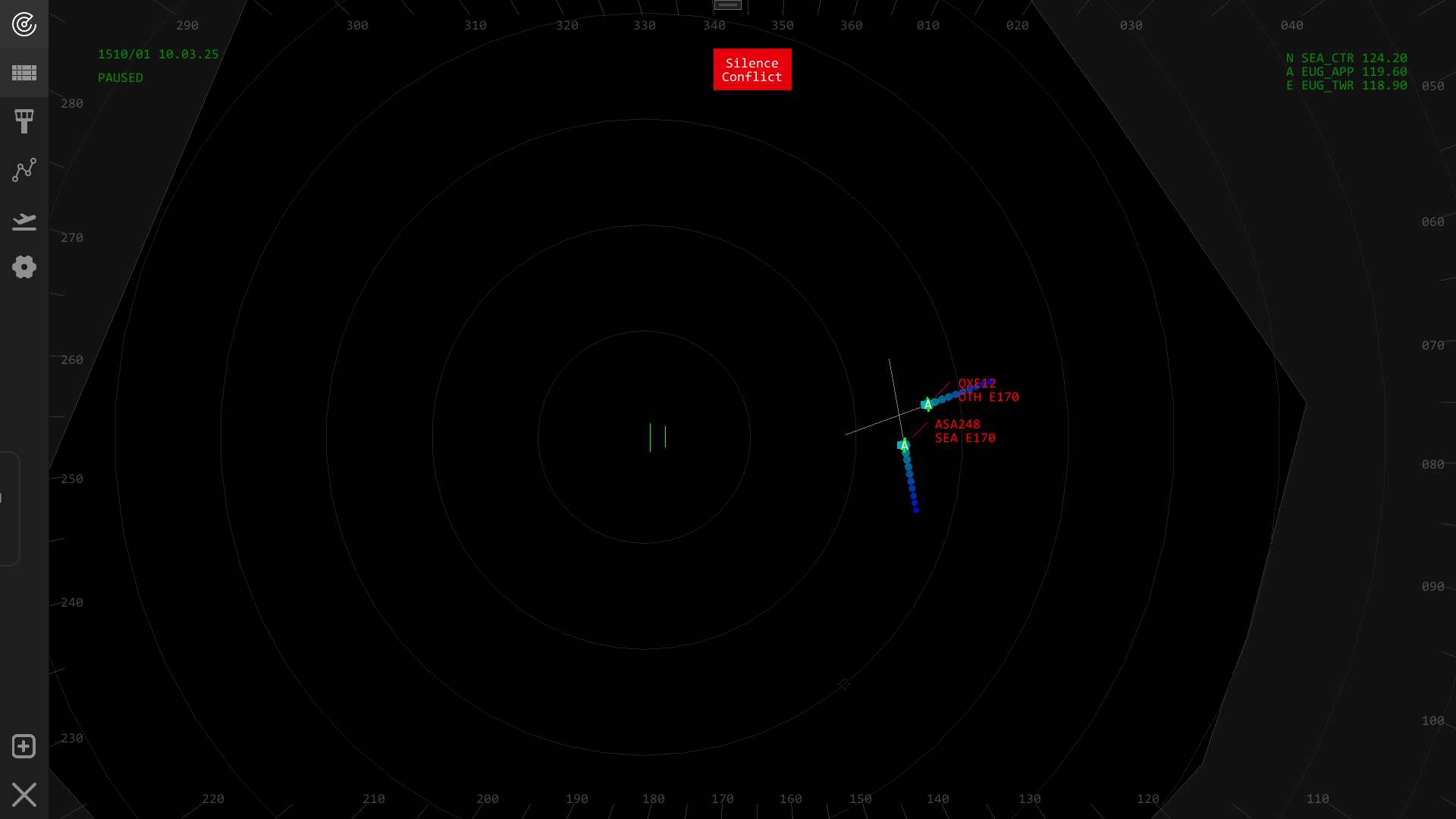Show the flight strips panel icon
Image resolution: width=1456 pixels, height=819 pixels.
(24, 73)
